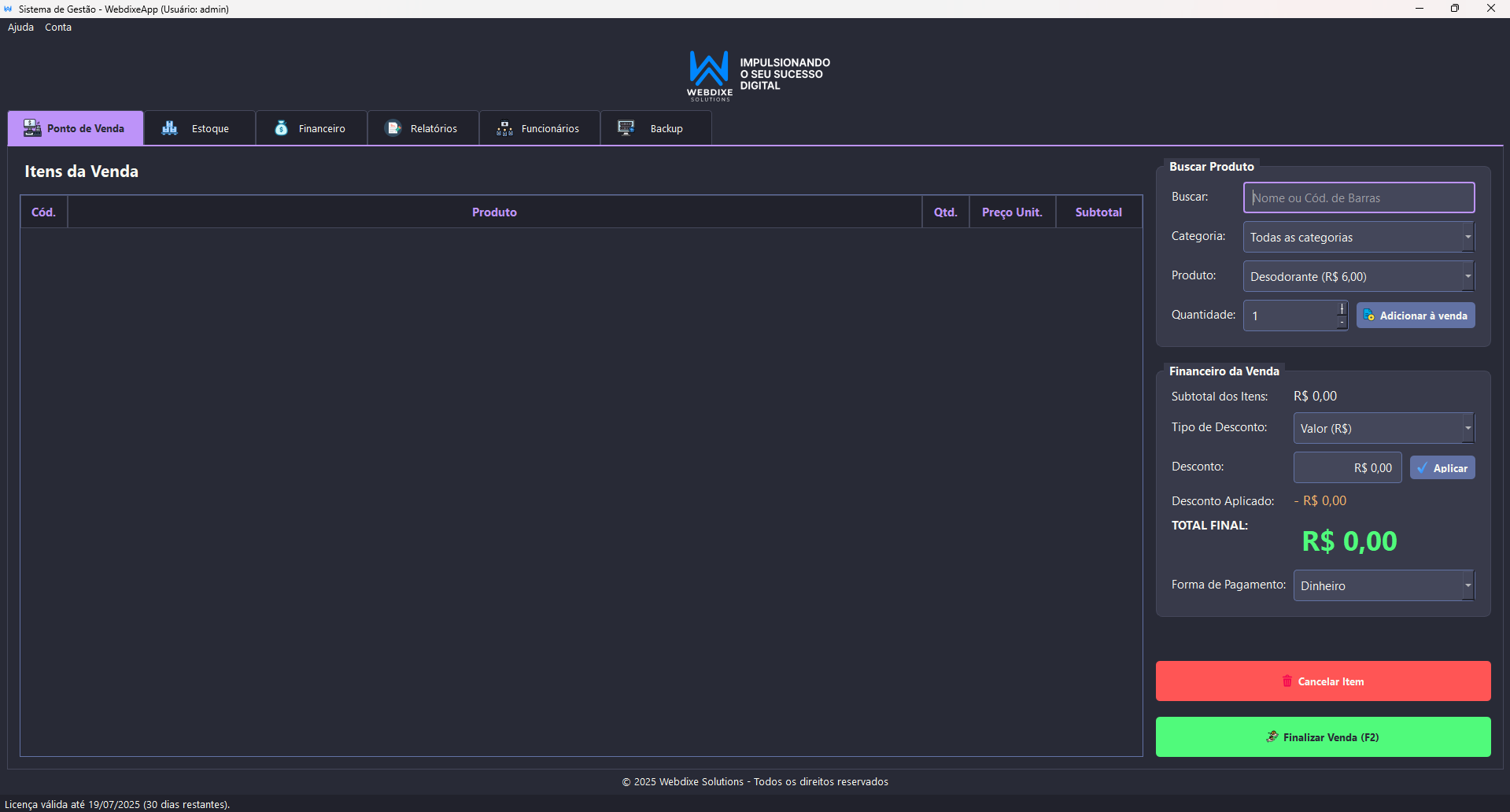Click the Webdixe Solutions logo

707,75
